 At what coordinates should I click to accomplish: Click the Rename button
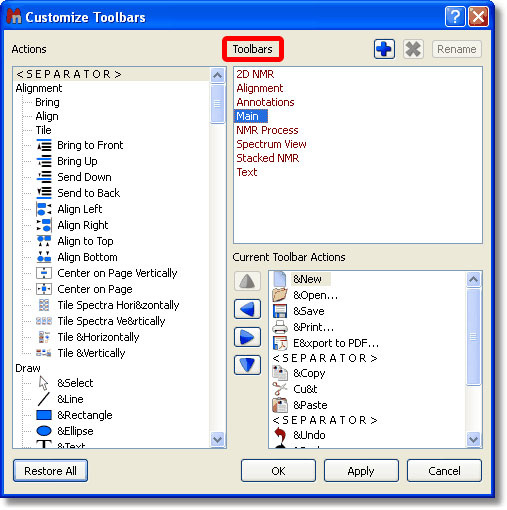point(457,49)
